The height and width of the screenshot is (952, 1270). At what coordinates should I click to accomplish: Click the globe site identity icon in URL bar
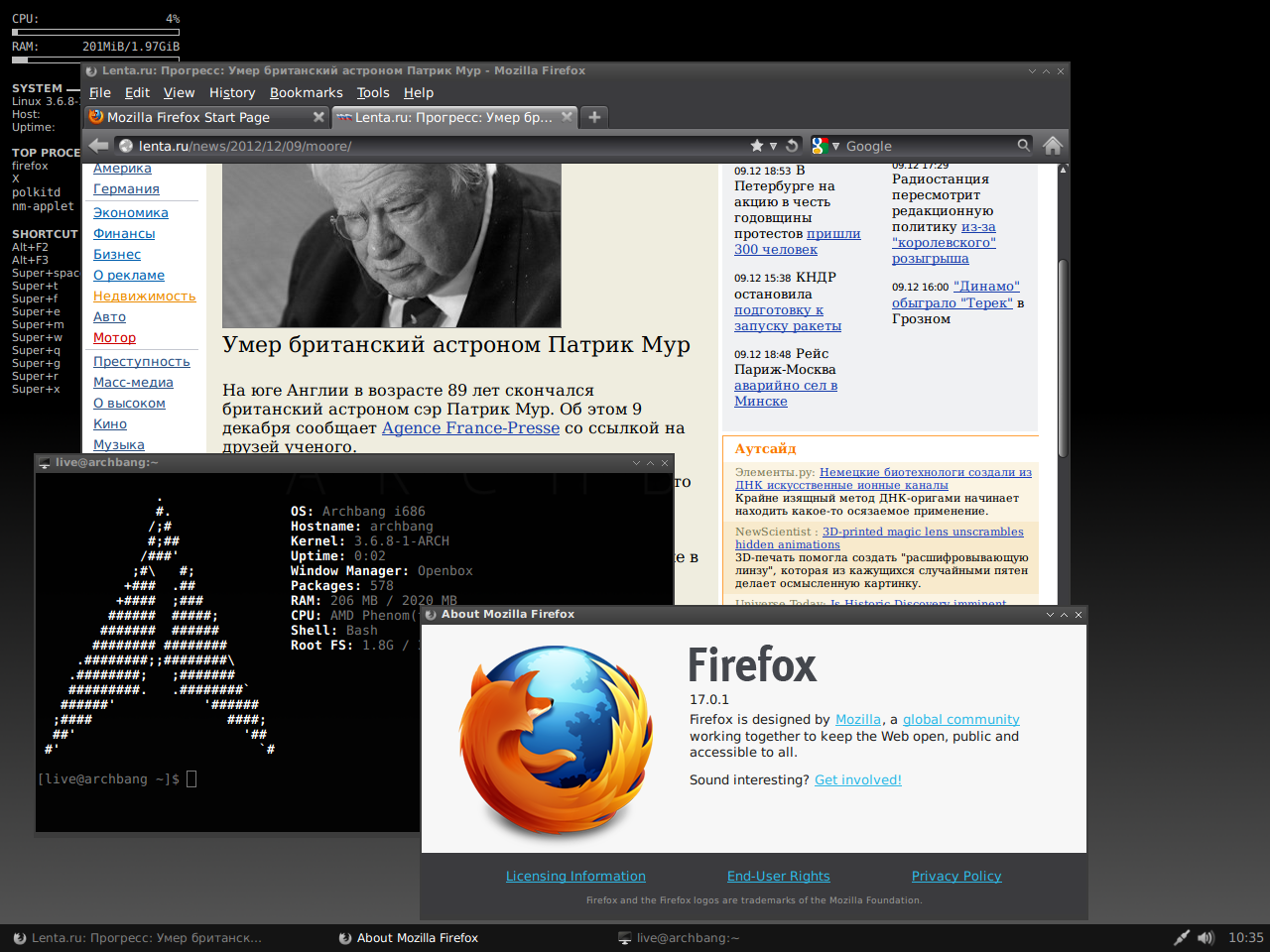126,146
